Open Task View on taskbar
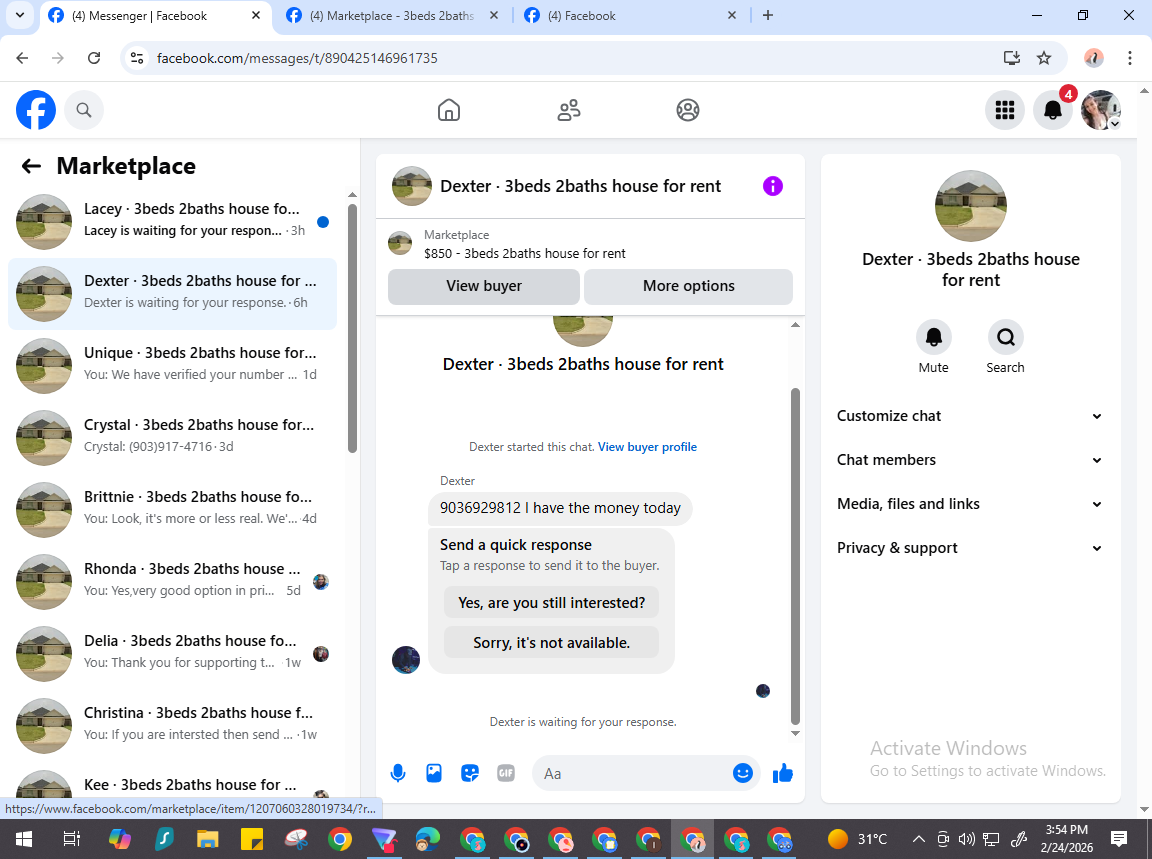Screen dimensions: 1152x859 [71, 838]
